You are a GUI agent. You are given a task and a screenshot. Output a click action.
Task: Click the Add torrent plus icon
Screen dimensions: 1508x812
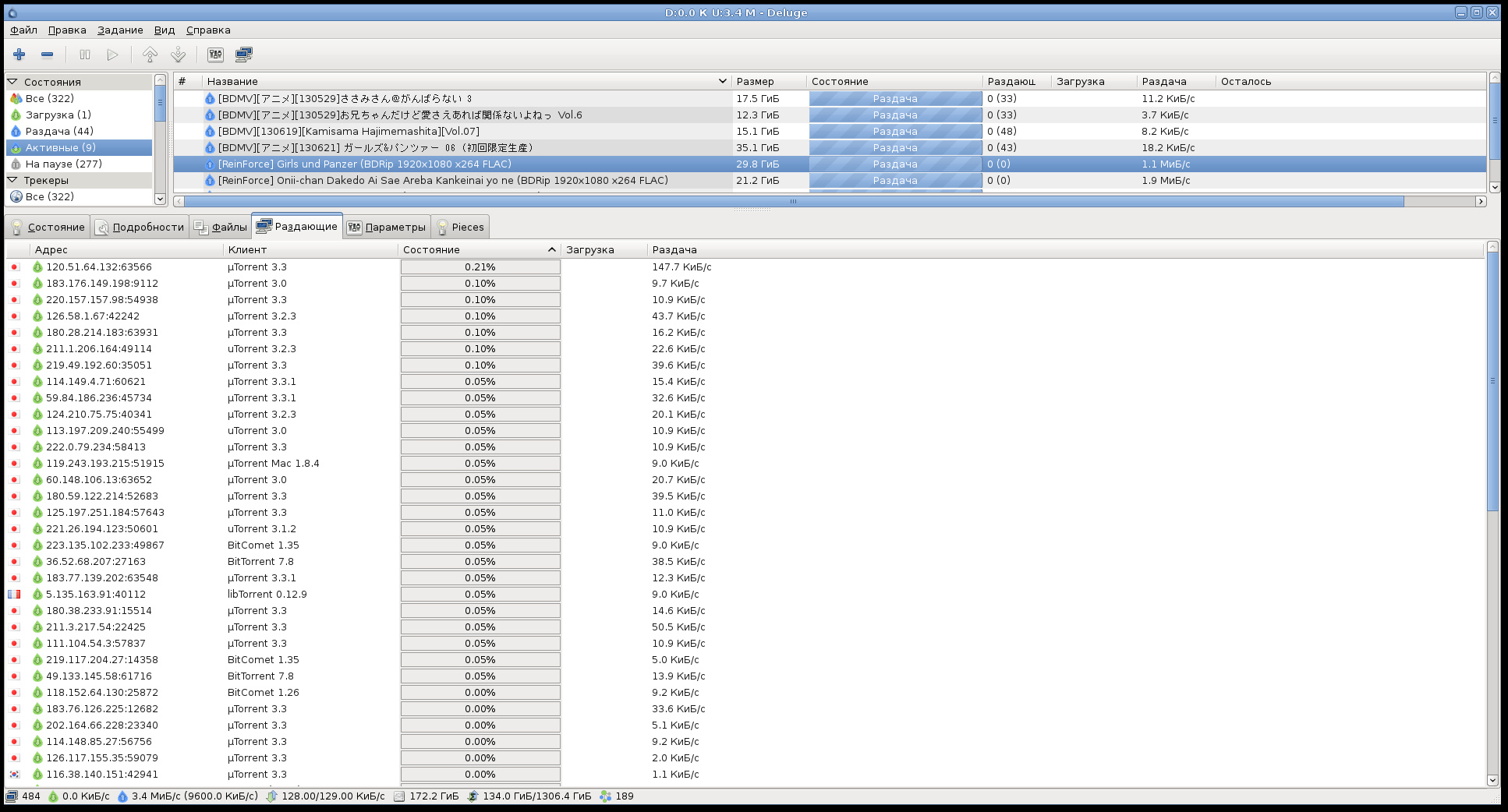coord(19,55)
